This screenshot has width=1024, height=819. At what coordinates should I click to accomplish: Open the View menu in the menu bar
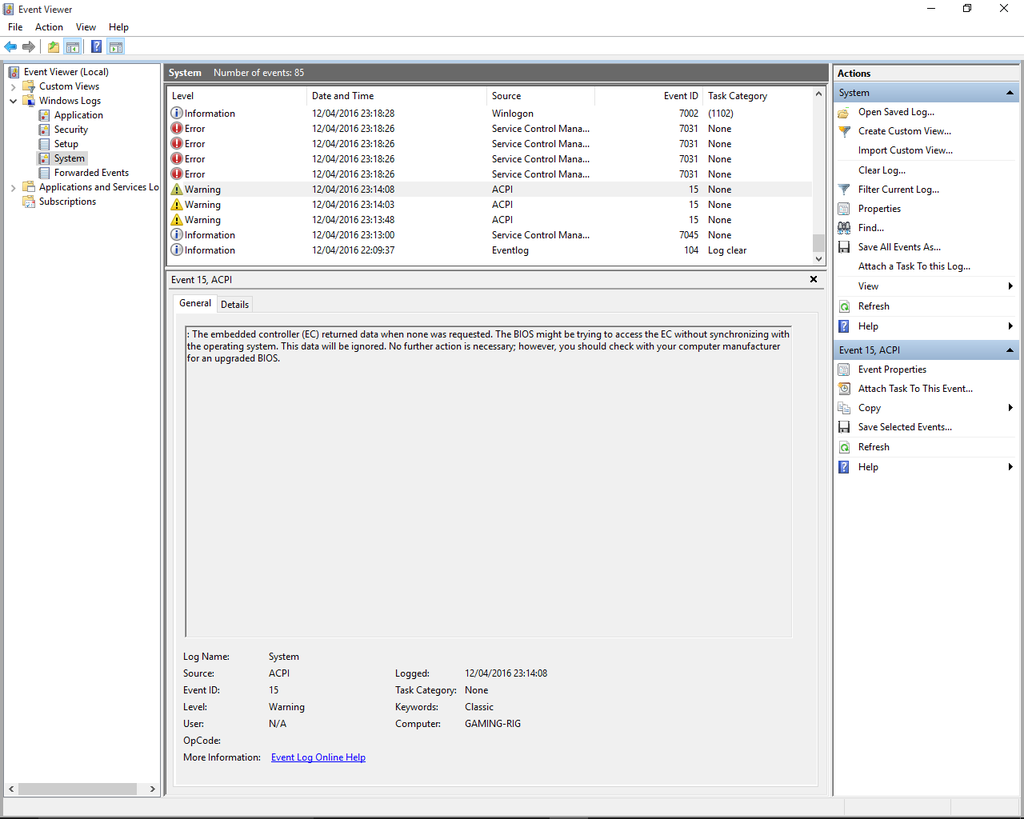[x=86, y=27]
